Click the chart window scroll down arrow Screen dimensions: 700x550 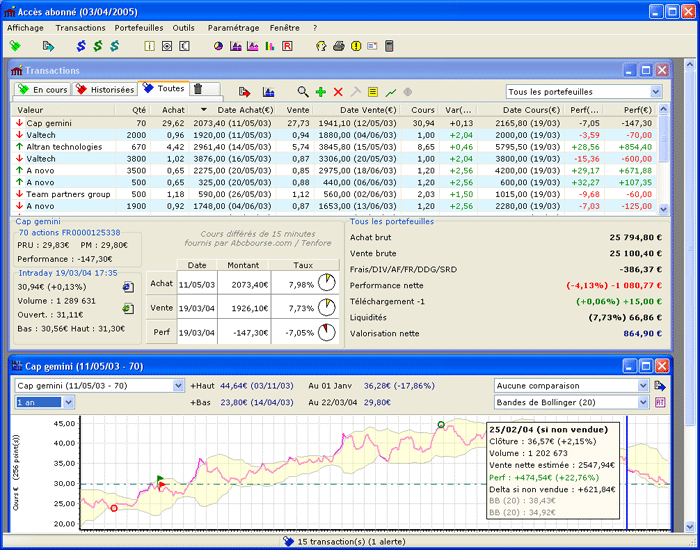tap(689, 527)
